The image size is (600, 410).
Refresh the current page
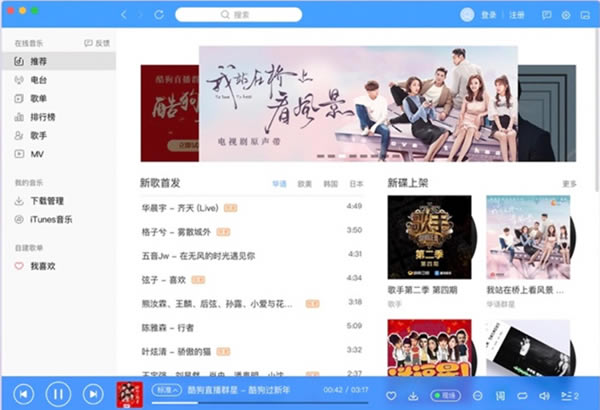click(x=159, y=15)
